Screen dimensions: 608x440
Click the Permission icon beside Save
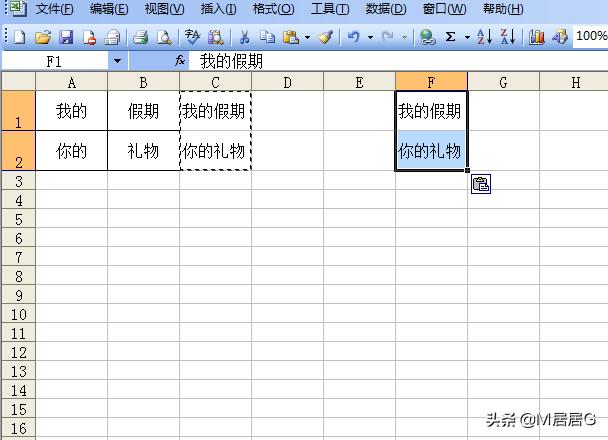90,38
